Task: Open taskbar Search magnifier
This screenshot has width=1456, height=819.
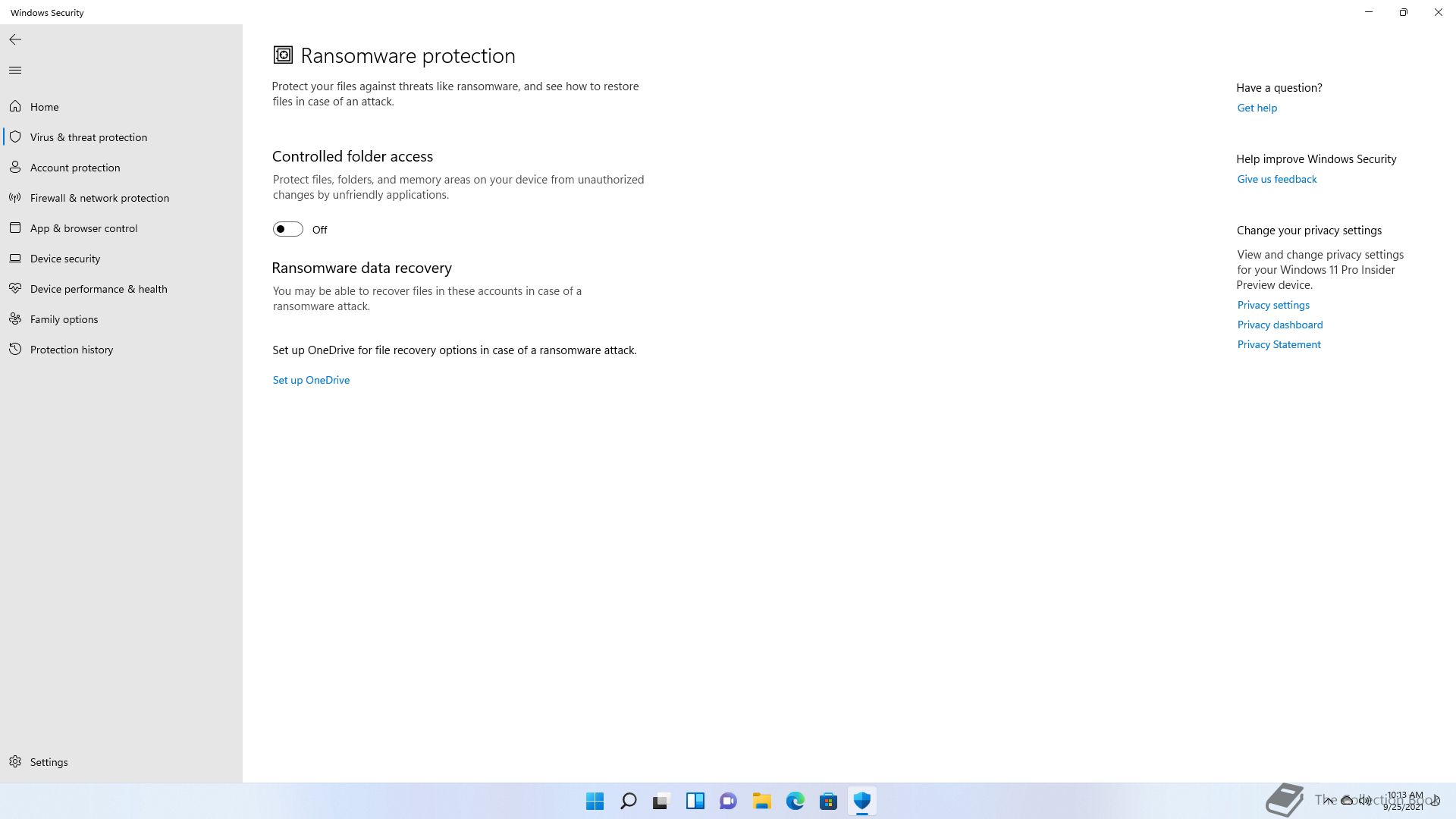Action: (629, 801)
